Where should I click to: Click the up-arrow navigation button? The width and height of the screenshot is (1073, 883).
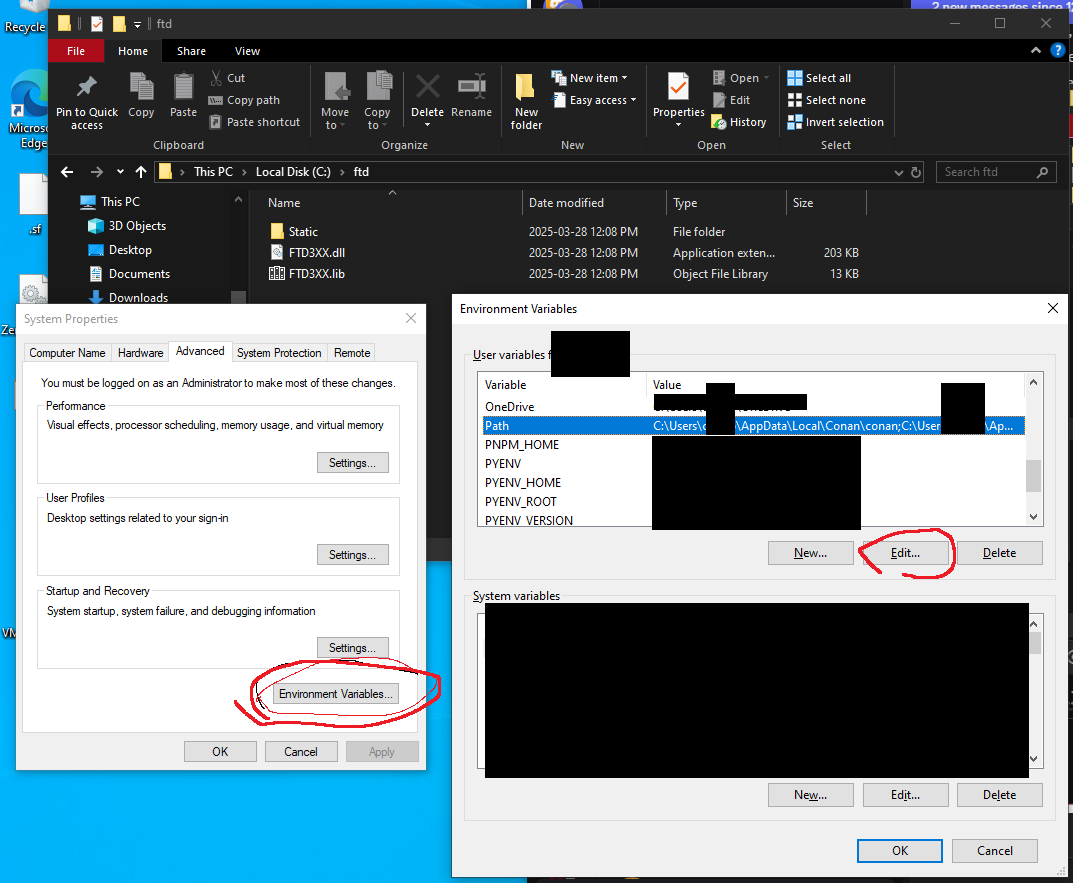[141, 172]
